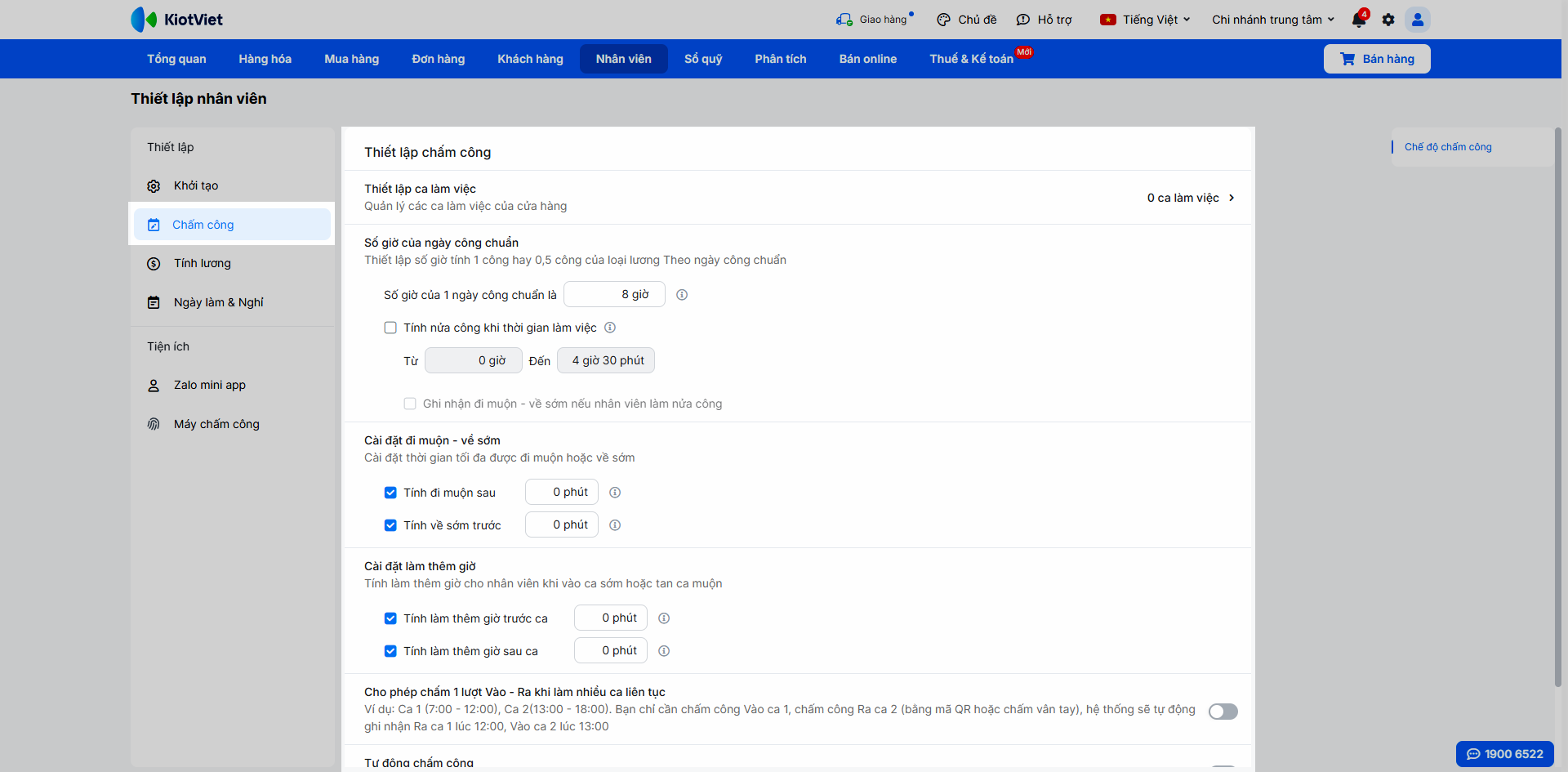
Task: Uncheck Tính đi muộn sau
Action: [x=390, y=493]
